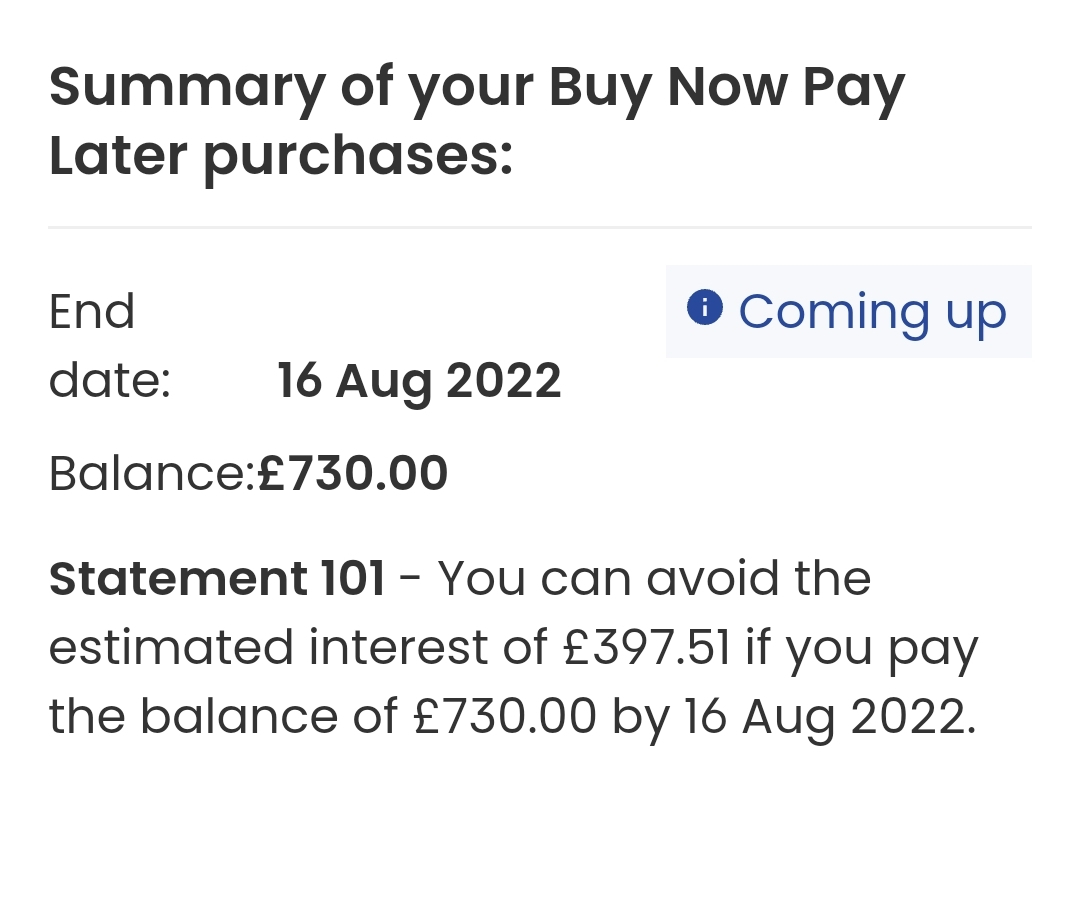Select the 16 Aug 2022 end date
The image size is (1080, 924).
(419, 381)
